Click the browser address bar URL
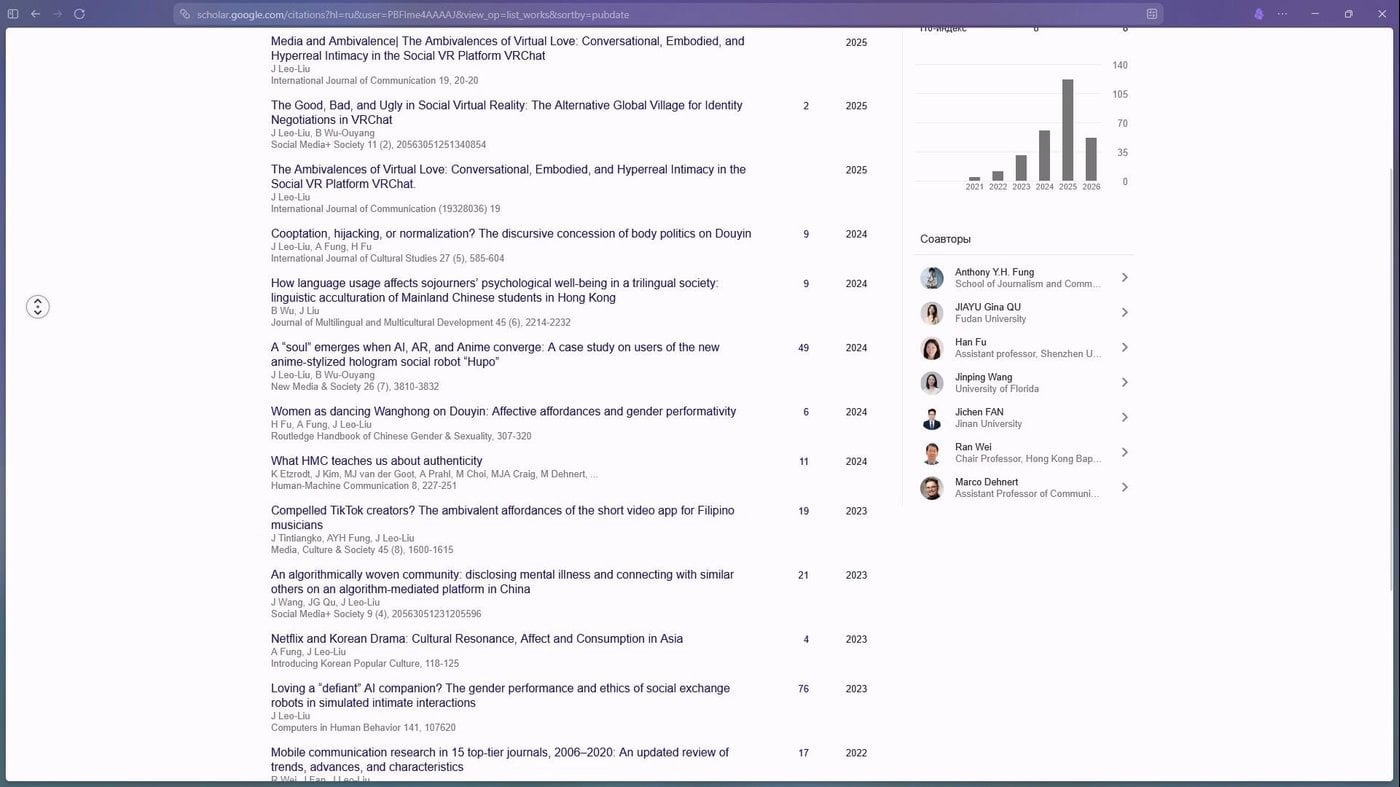This screenshot has height=787, width=1400. [x=413, y=14]
